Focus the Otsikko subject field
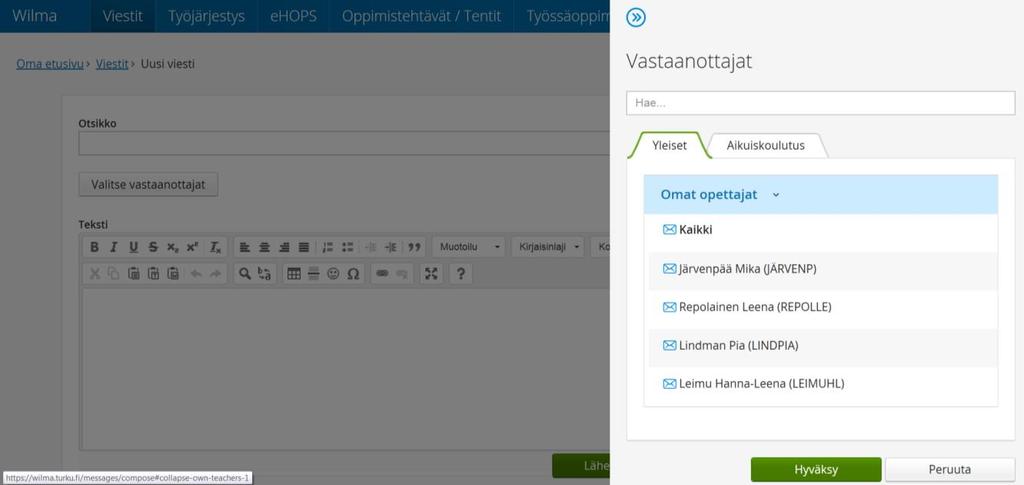The height and width of the screenshot is (485, 1024). tap(344, 143)
